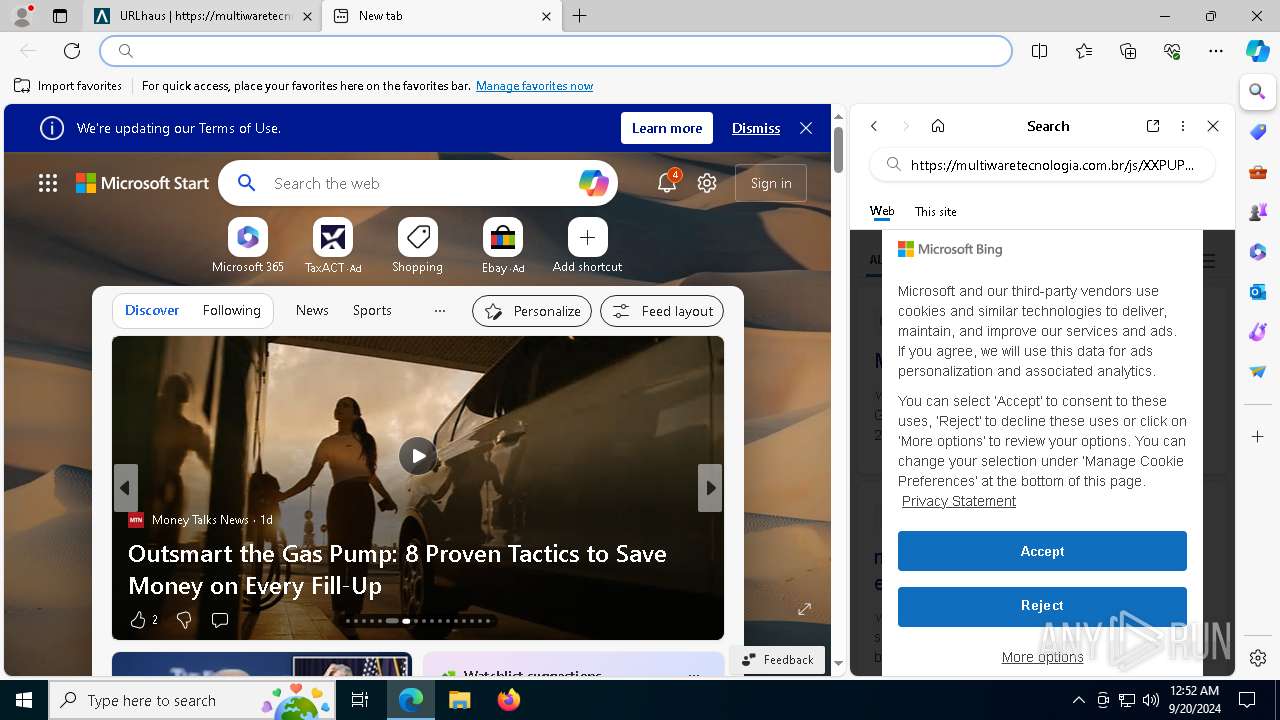Expand the featured article fullscreen
The image size is (1280, 720).
tap(804, 609)
